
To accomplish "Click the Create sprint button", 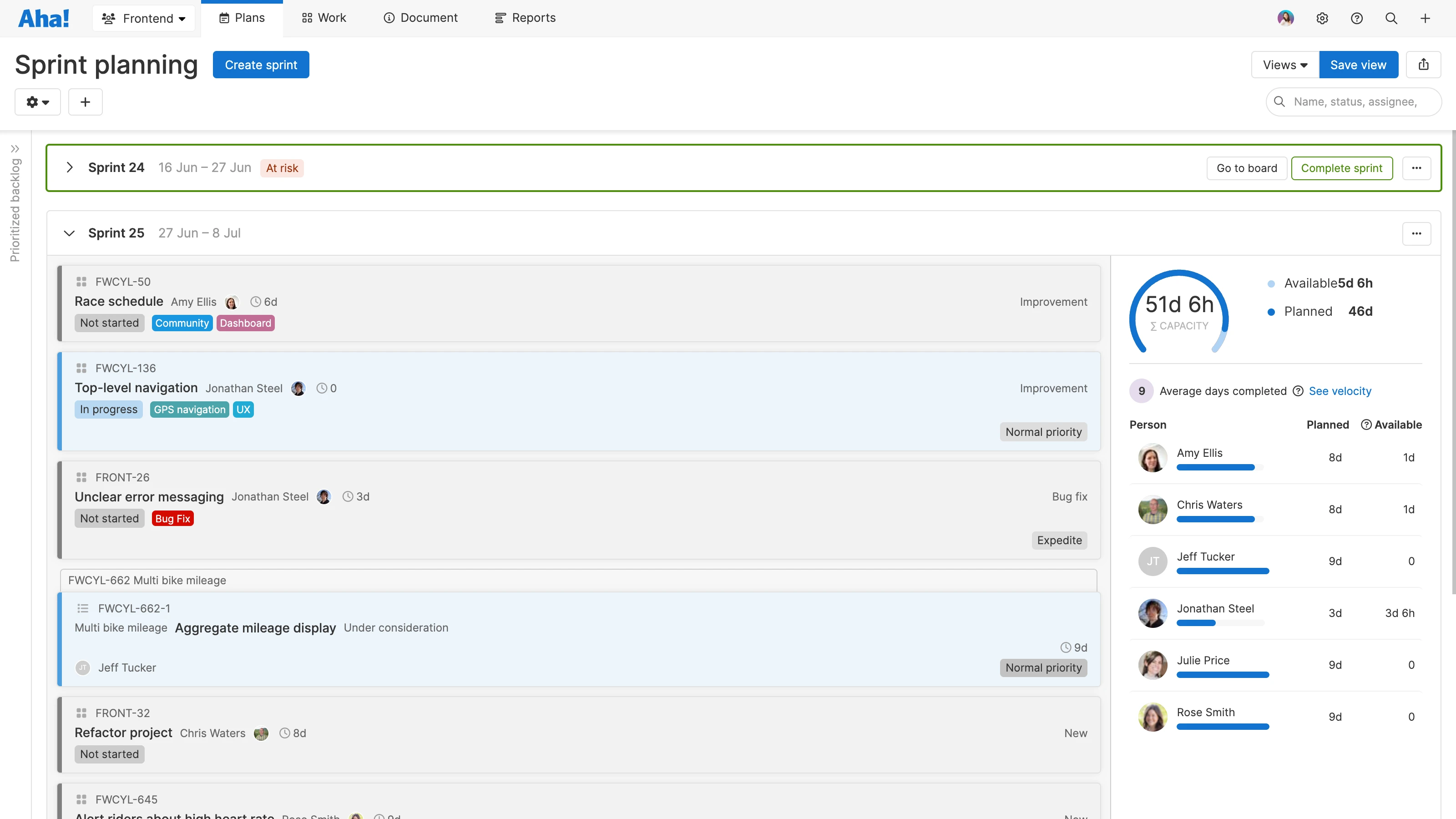I will coord(261,65).
